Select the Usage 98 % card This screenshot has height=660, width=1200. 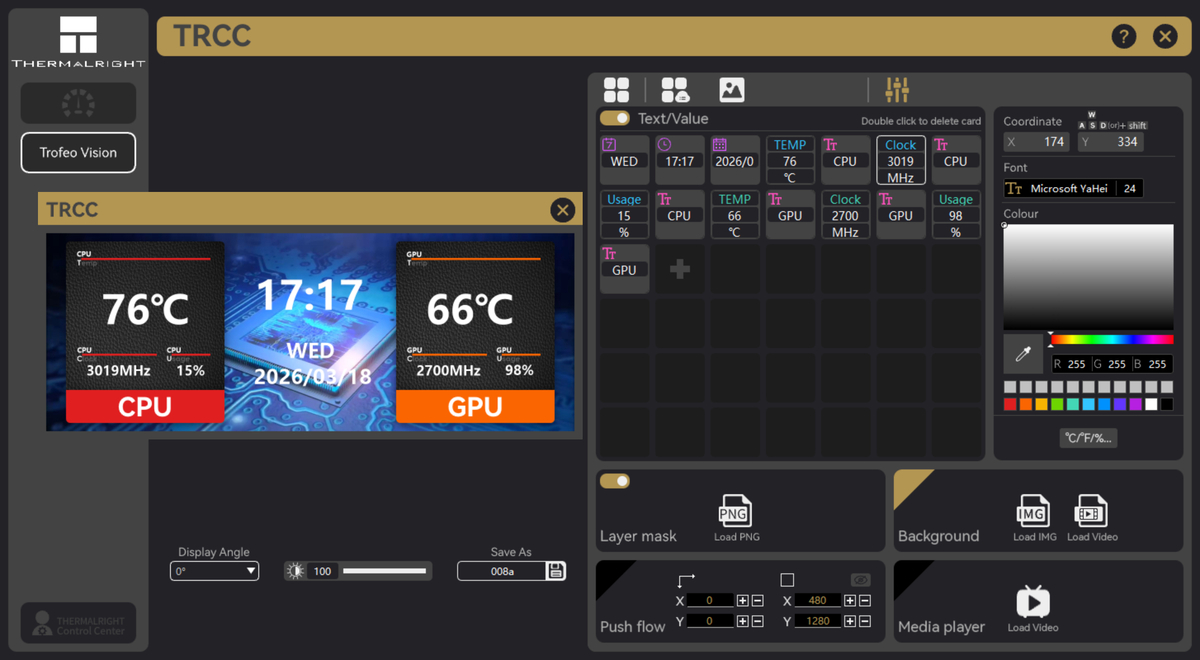[956, 215]
